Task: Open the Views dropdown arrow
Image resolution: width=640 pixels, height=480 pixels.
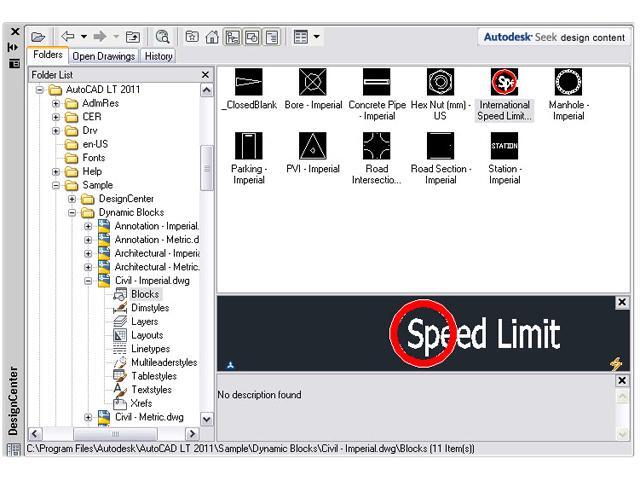Action: tap(317, 37)
